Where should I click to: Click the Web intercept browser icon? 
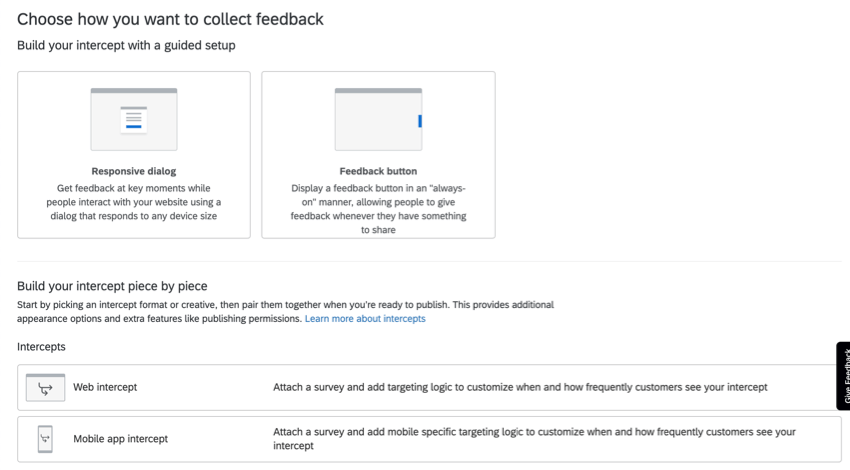coord(46,388)
